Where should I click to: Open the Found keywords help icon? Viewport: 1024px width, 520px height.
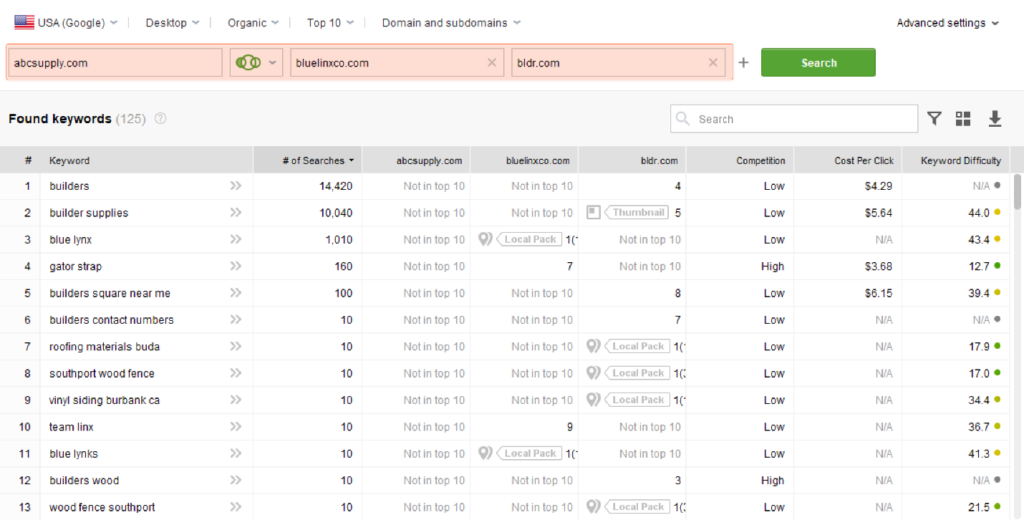pyautogui.click(x=160, y=119)
